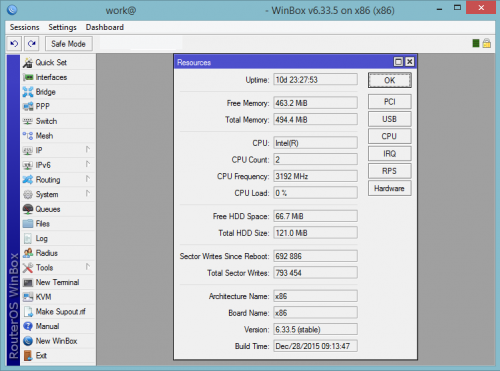Click the IP menu icon
The image size is (500, 371).
(x=28, y=151)
